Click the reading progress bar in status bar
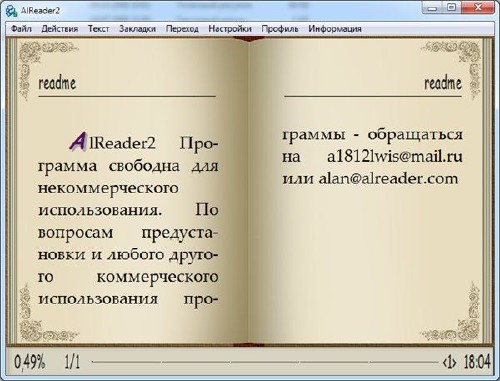This screenshot has height=381, width=500. click(x=265, y=362)
